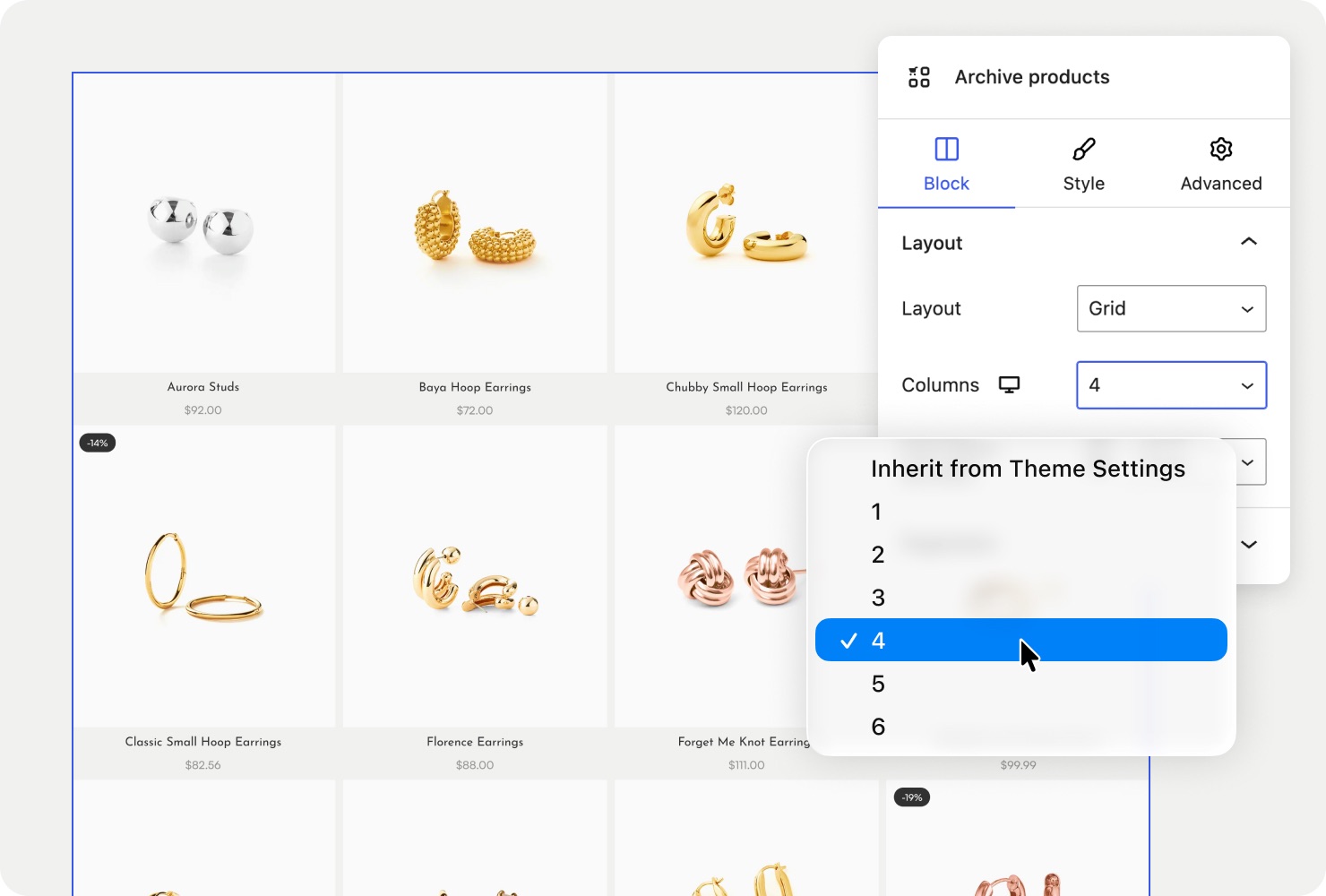Open the Forget Me Knot Earrings title
Screen dimensions: 1326x896
click(744, 742)
